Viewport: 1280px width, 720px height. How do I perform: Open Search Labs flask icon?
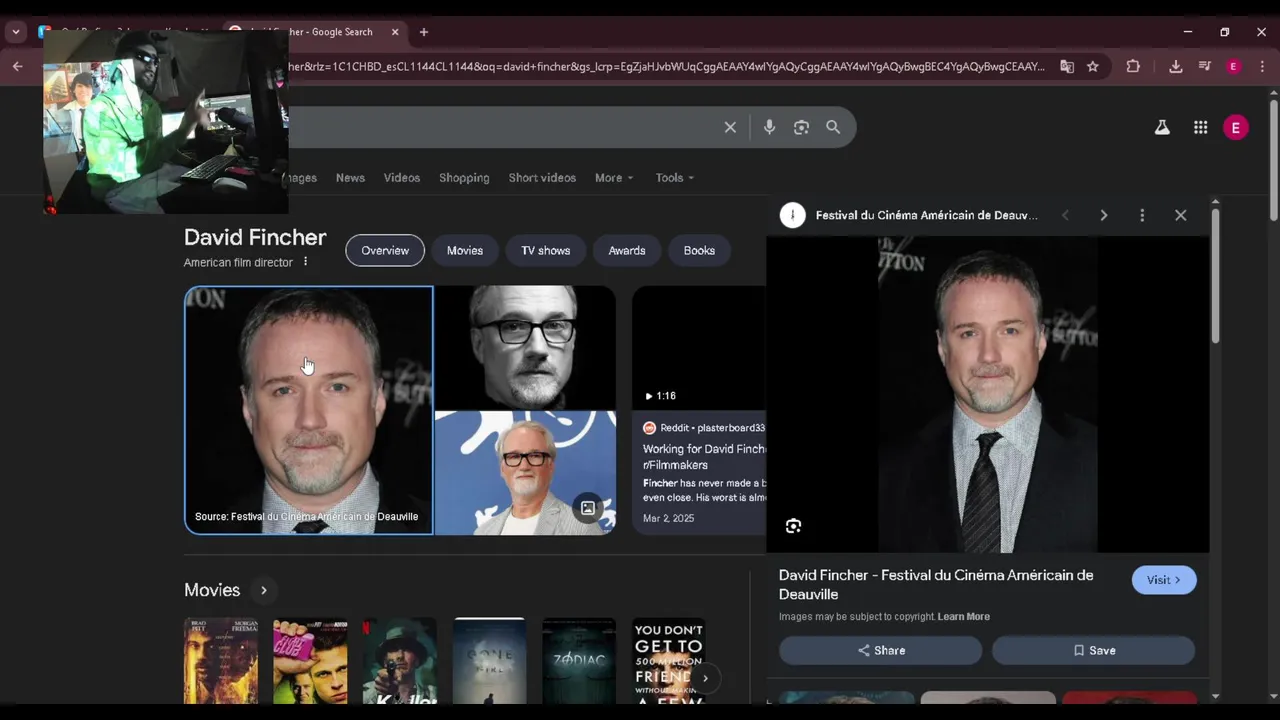pyautogui.click(x=1162, y=127)
